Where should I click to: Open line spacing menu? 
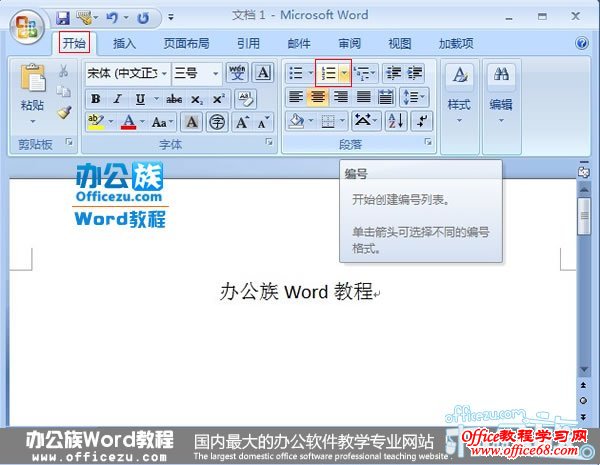[414, 97]
